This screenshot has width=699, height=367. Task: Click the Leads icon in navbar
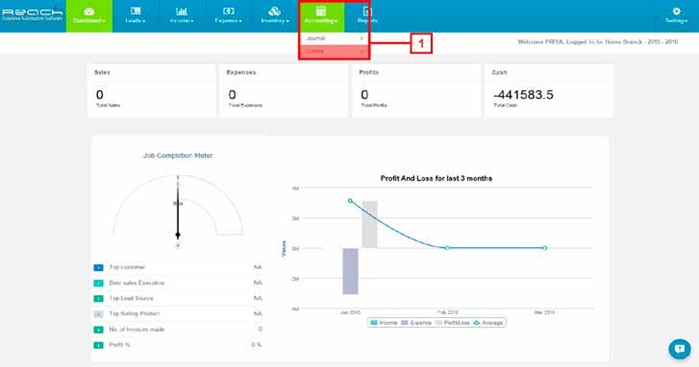coord(136,11)
